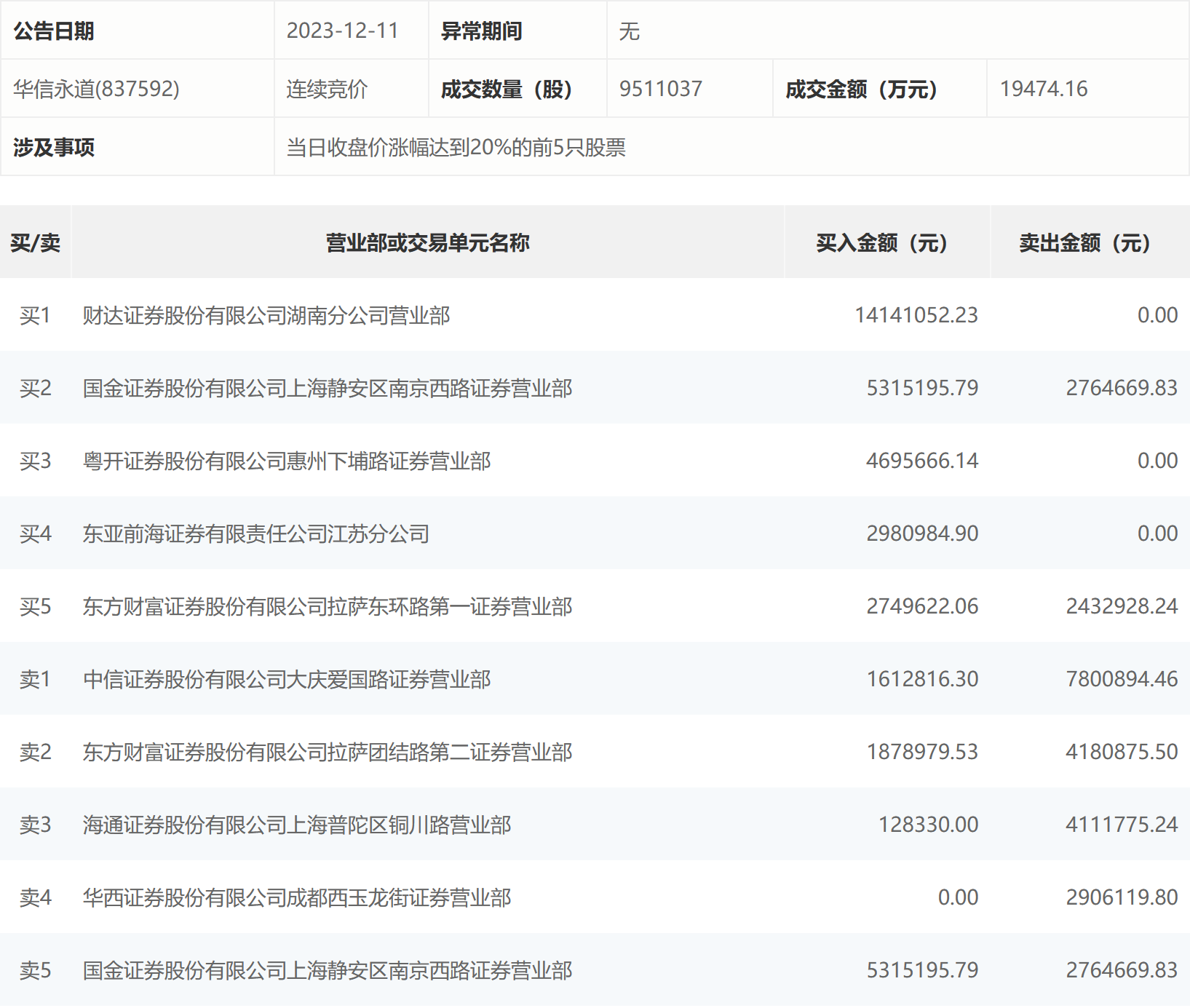Select the 卖5 rank label
Image resolution: width=1190 pixels, height=1008 pixels.
pos(36,970)
